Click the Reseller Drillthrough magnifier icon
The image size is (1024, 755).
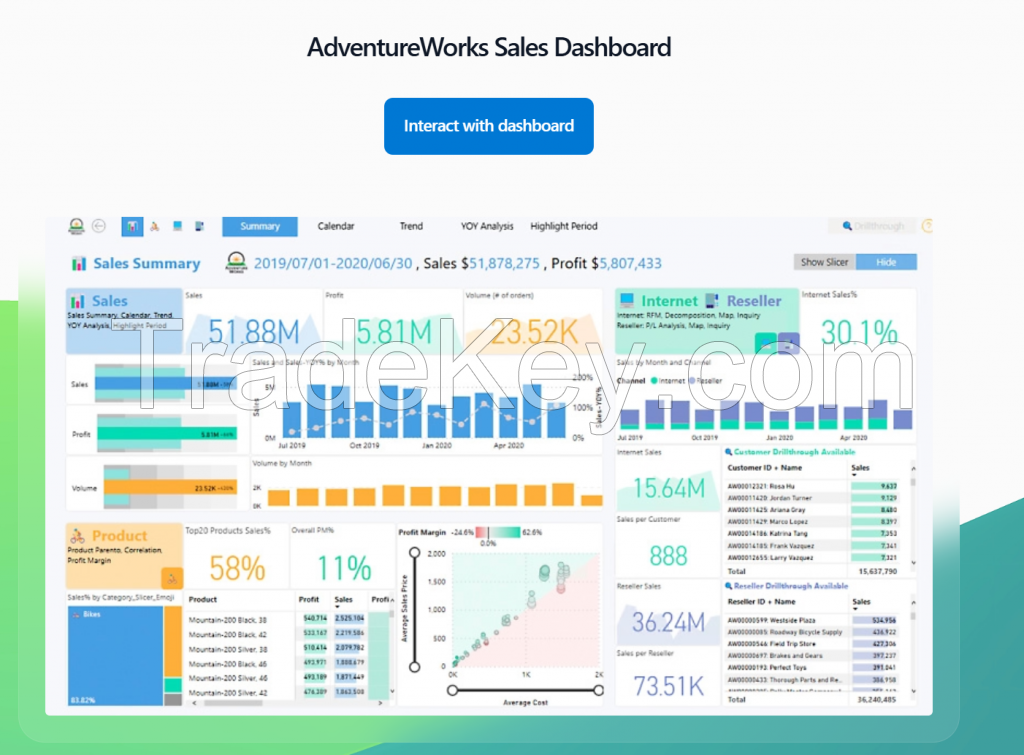729,586
